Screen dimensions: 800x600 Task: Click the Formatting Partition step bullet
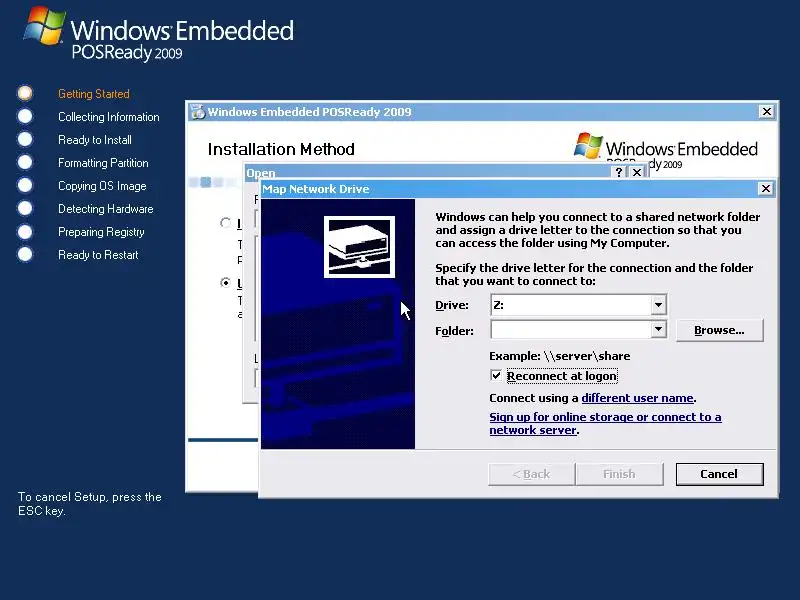pyautogui.click(x=24, y=162)
